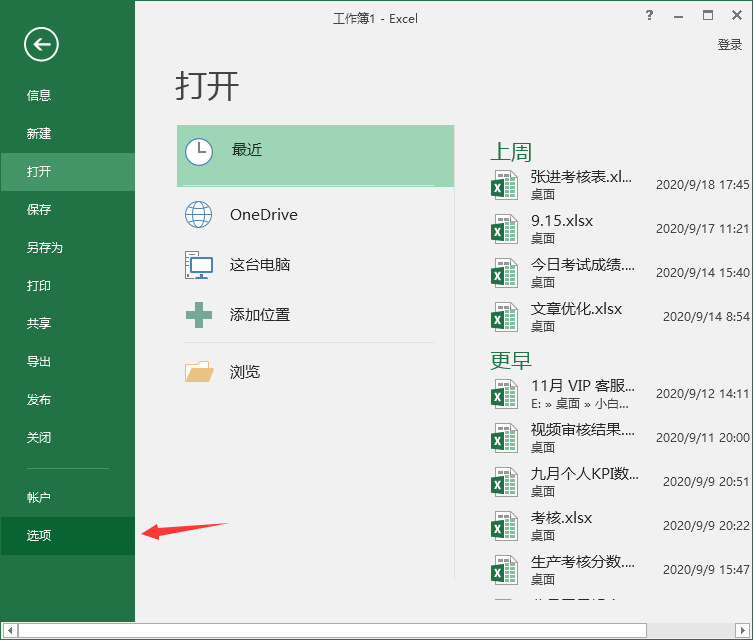Open 帐户 settings in the sidebar
The image size is (753, 640).
pyautogui.click(x=39, y=498)
